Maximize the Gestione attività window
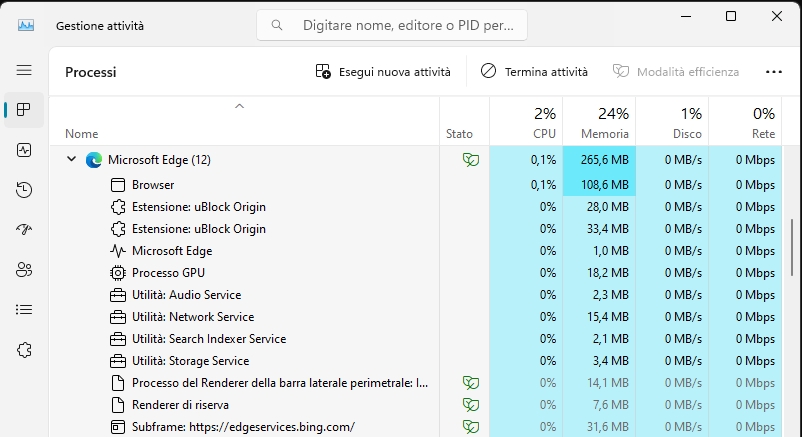802x437 pixels. (x=731, y=16)
